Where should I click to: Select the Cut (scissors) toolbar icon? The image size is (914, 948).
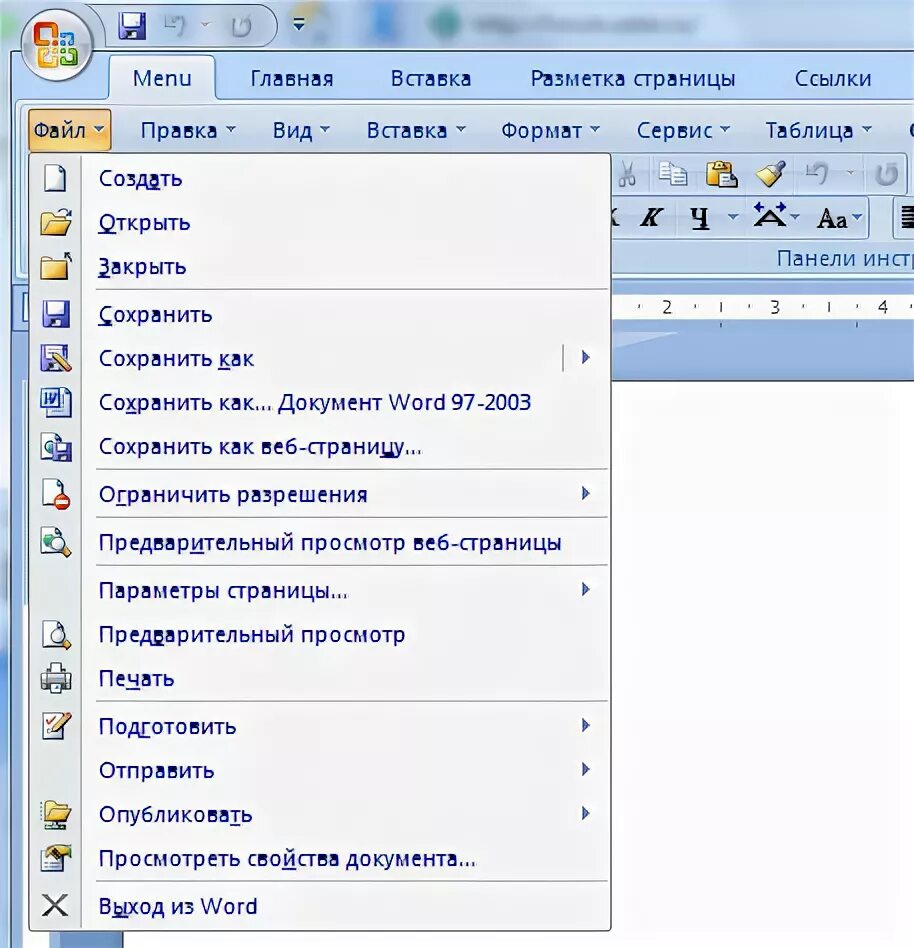click(627, 173)
